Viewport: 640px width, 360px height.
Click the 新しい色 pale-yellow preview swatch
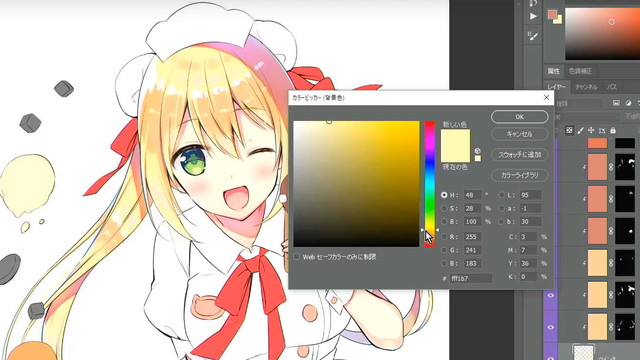tap(456, 138)
